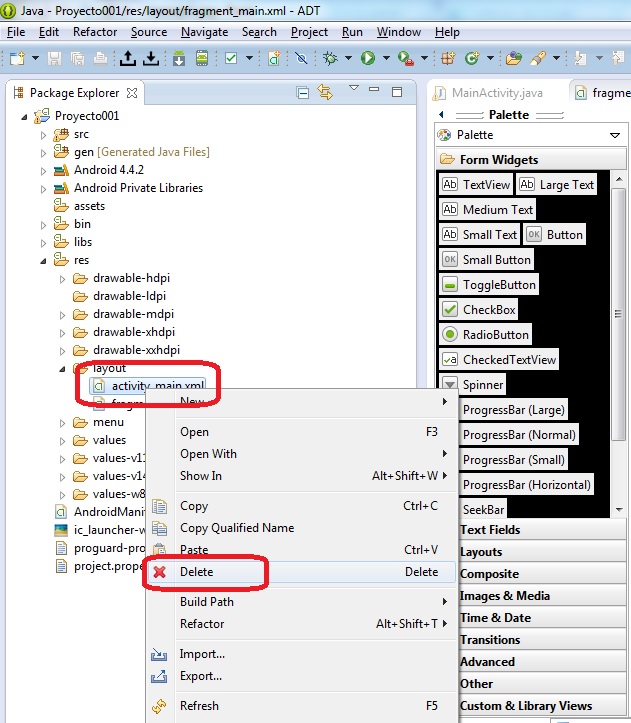This screenshot has width=631, height=723.
Task: Click the Debug bug icon
Action: click(x=330, y=58)
